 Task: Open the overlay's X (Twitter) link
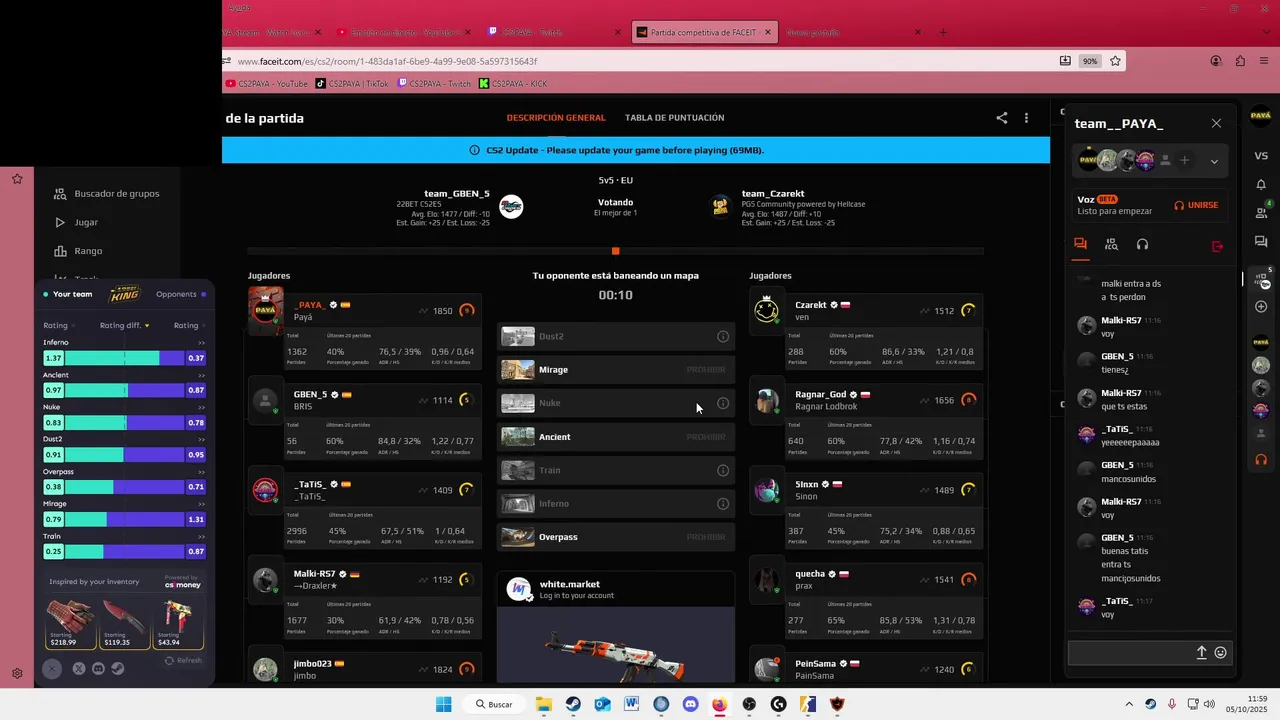pyautogui.click(x=79, y=669)
